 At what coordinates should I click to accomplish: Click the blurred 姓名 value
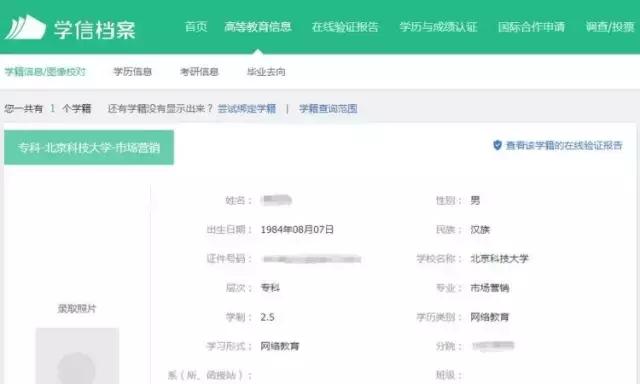(x=277, y=200)
